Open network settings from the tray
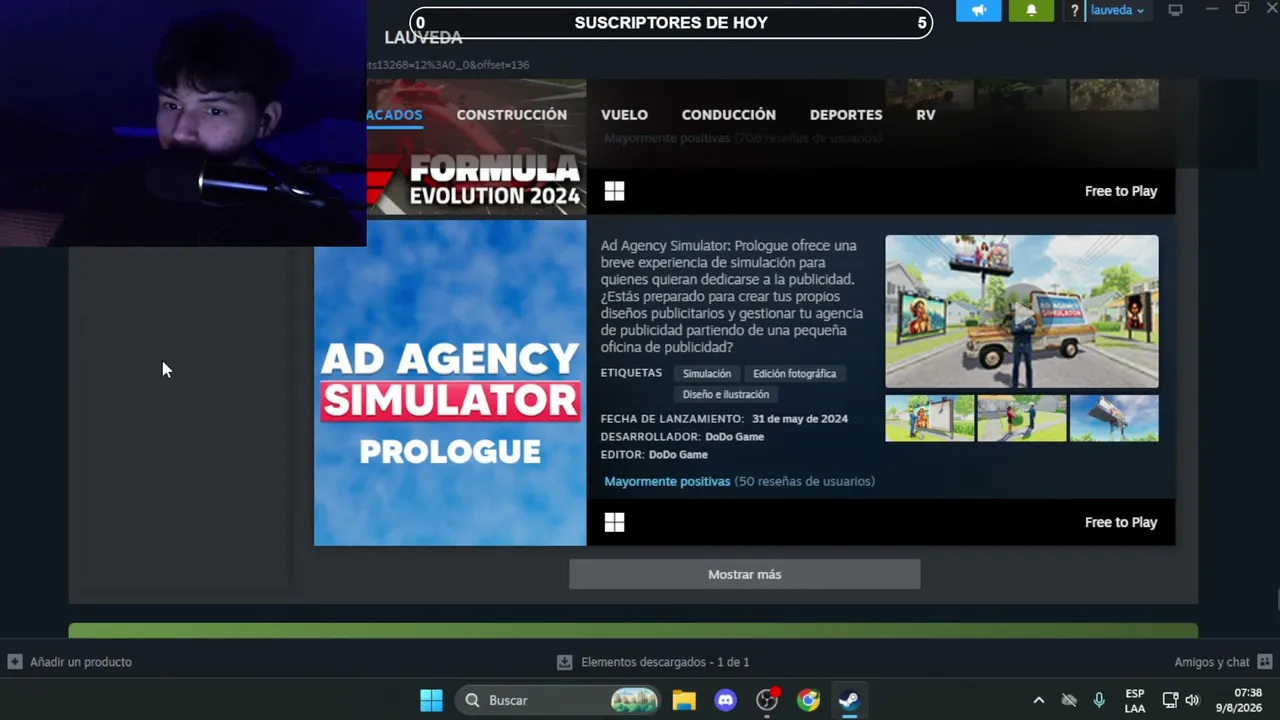 (x=1170, y=700)
